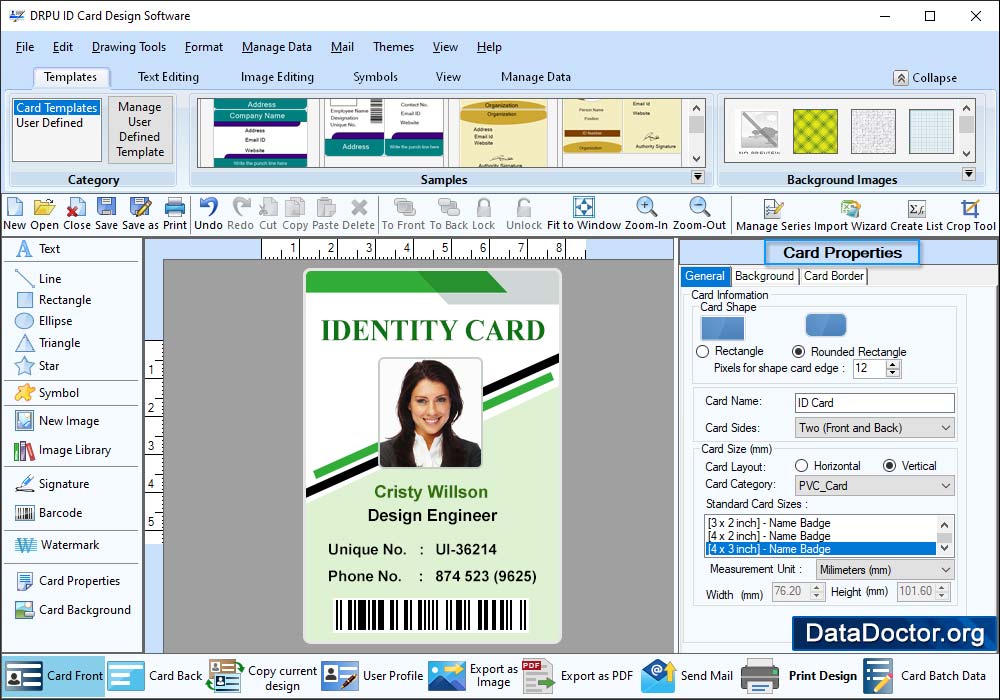
Task: Increase pixels for shape card edge
Action: [x=893, y=364]
